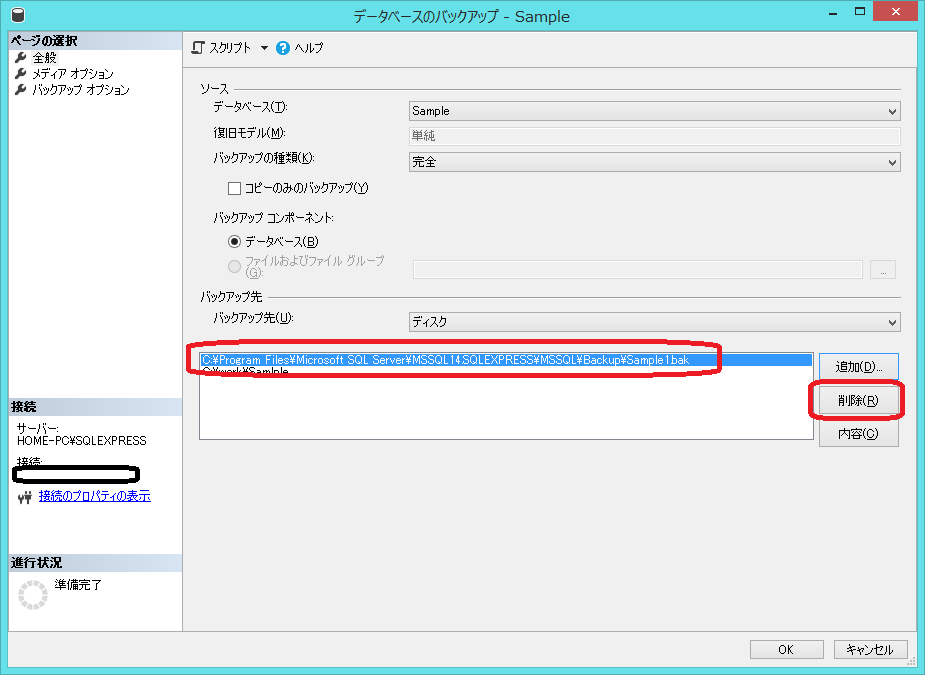Select the データベース radio button

point(234,241)
